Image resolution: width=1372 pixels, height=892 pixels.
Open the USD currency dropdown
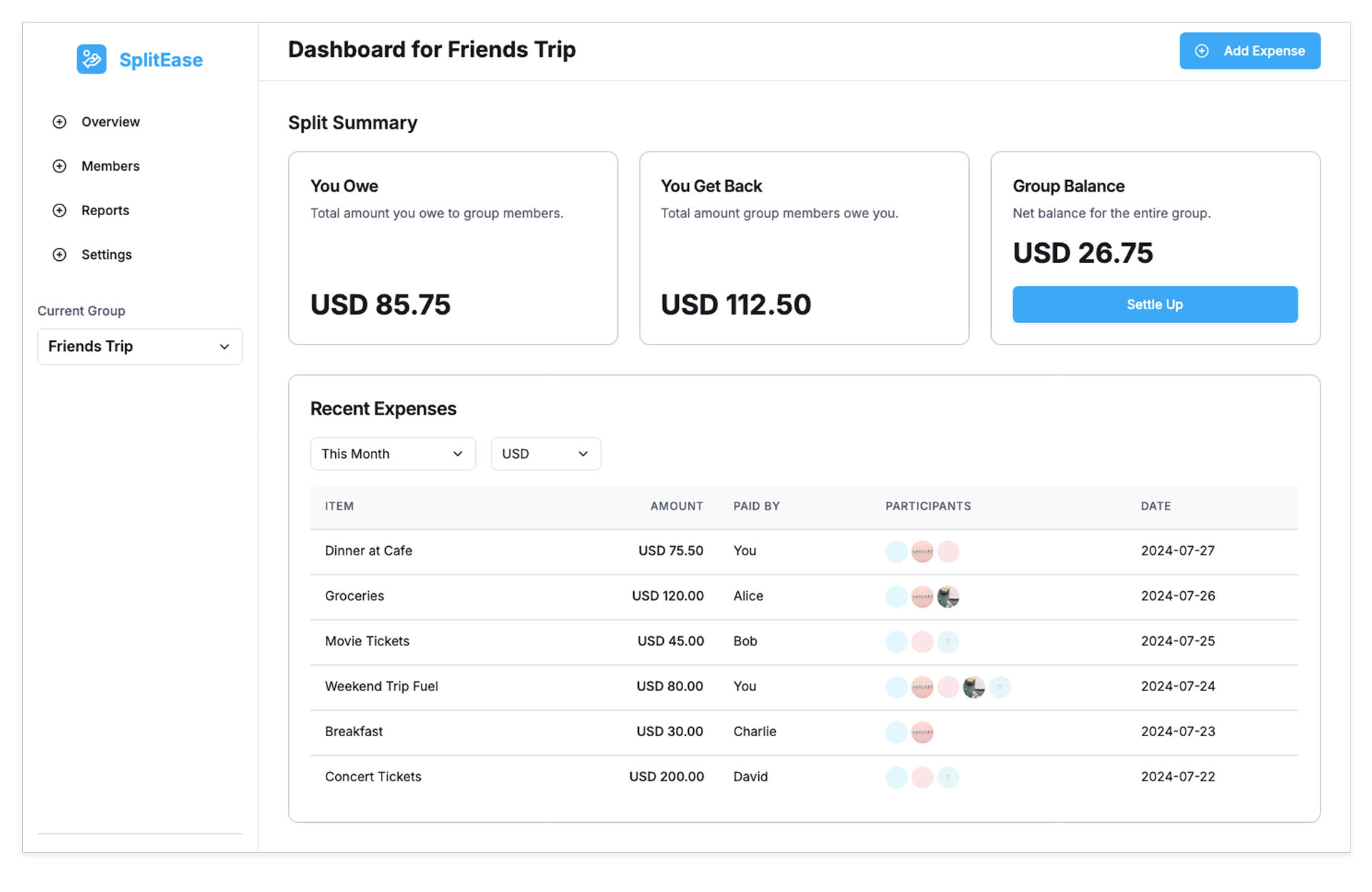click(545, 454)
